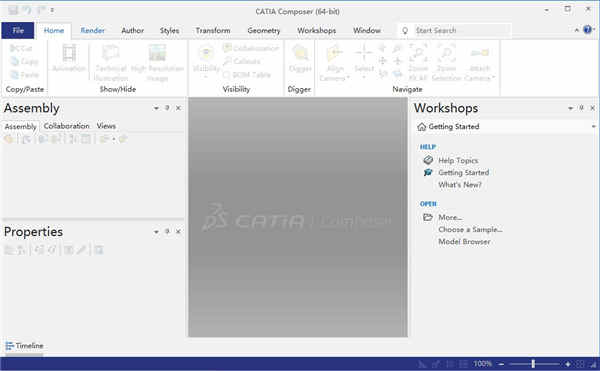This screenshot has width=600, height=371.
Task: Click the Choose a Sample link
Action: pos(470,229)
